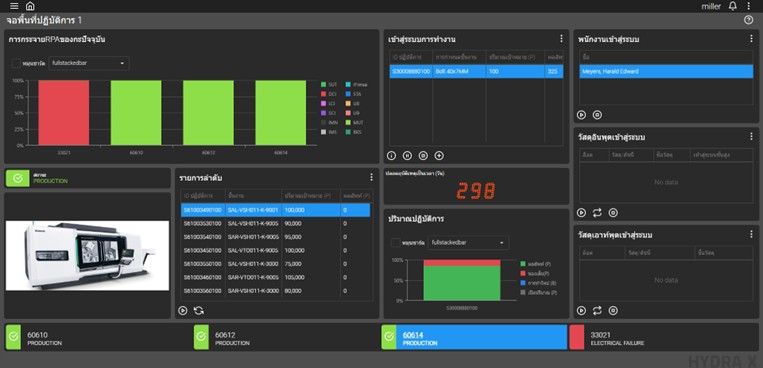Open the notifications bell
This screenshot has width=763, height=368.
(x=732, y=6)
